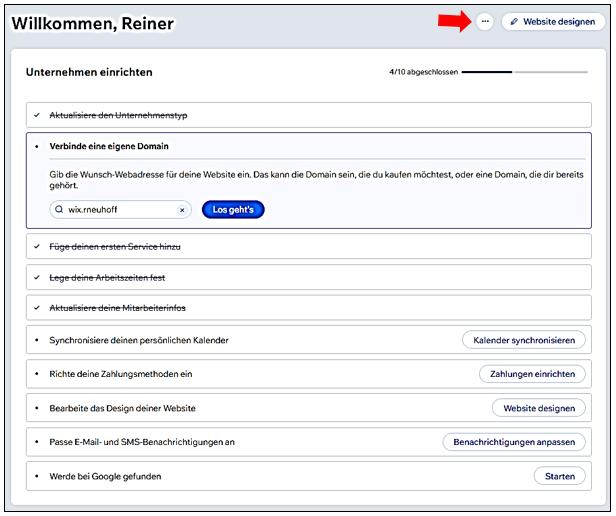This screenshot has width=616, height=516.
Task: Click the pencil icon on Website designen
Action: [x=514, y=21]
